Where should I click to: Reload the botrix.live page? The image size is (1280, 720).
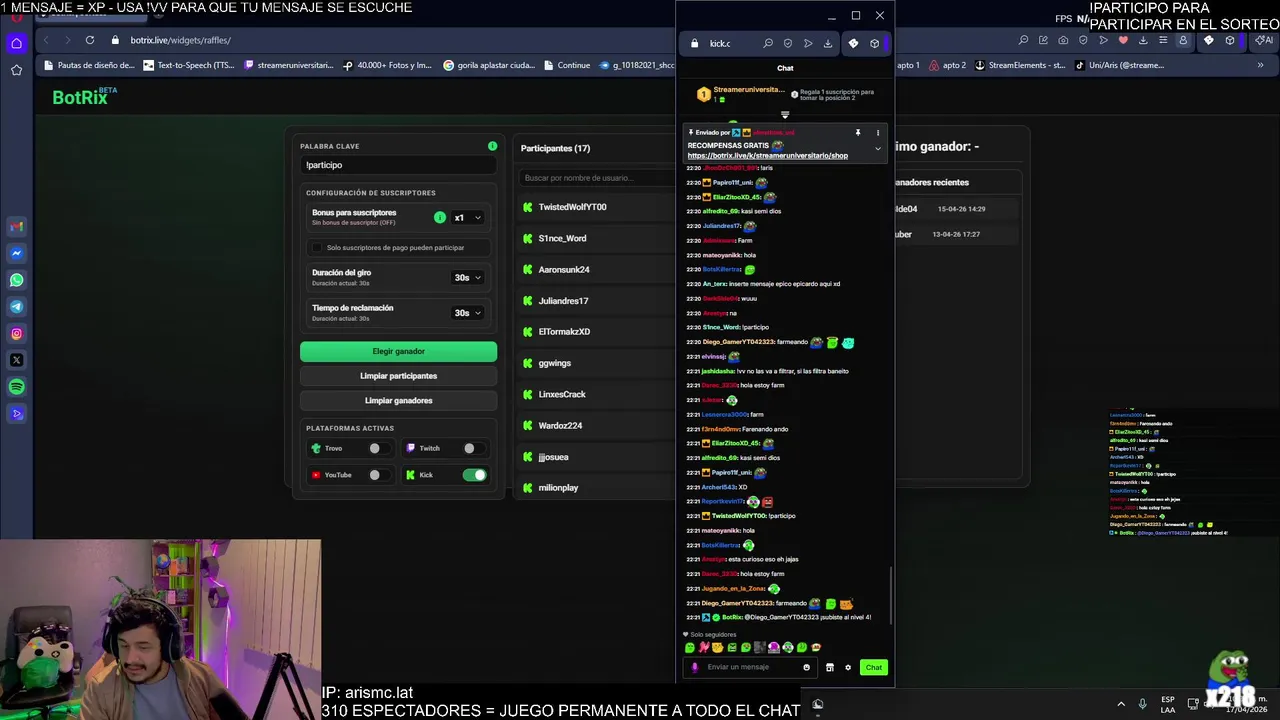pyautogui.click(x=89, y=40)
